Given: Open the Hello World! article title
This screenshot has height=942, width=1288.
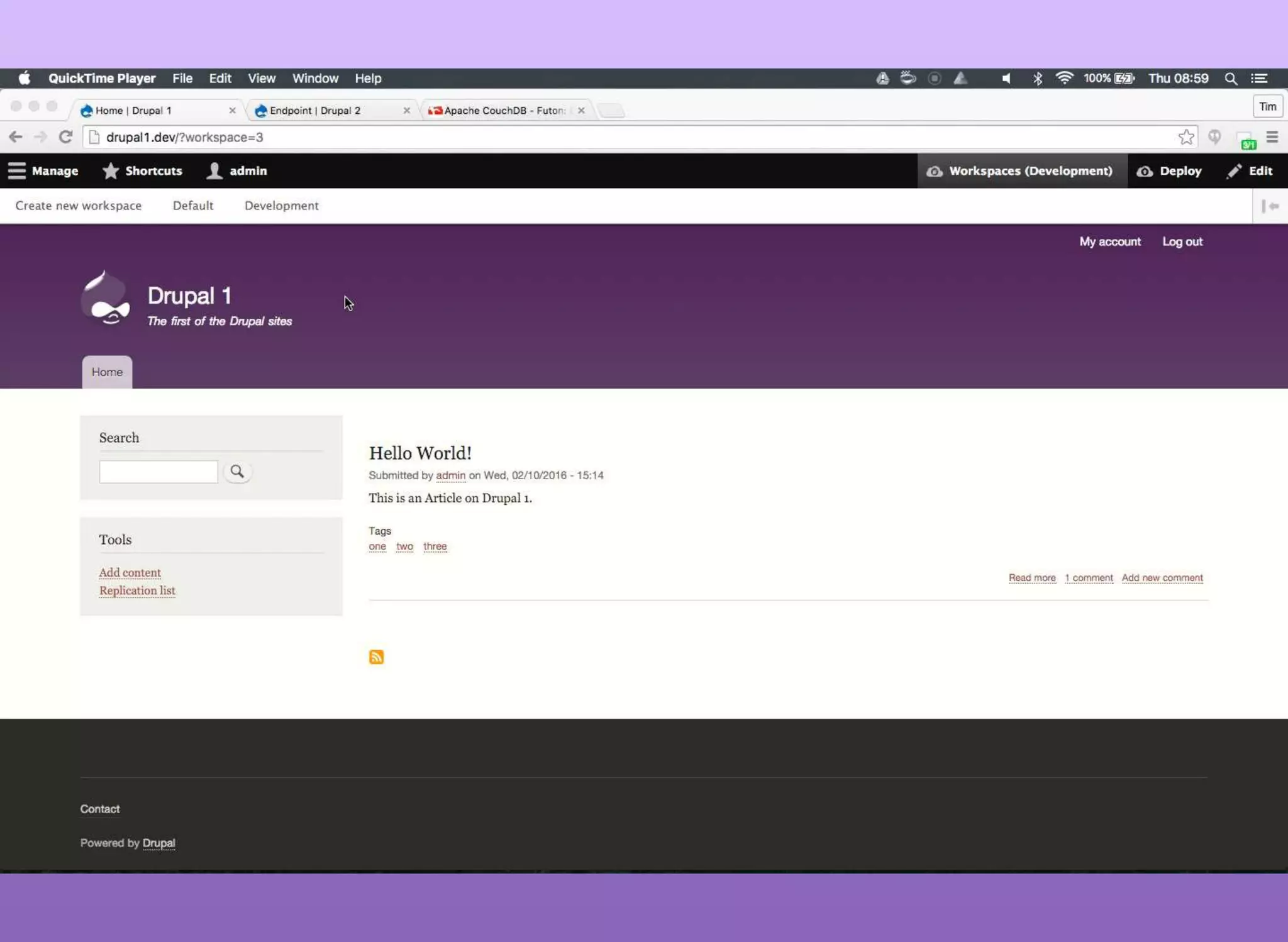Looking at the screenshot, I should click(419, 453).
